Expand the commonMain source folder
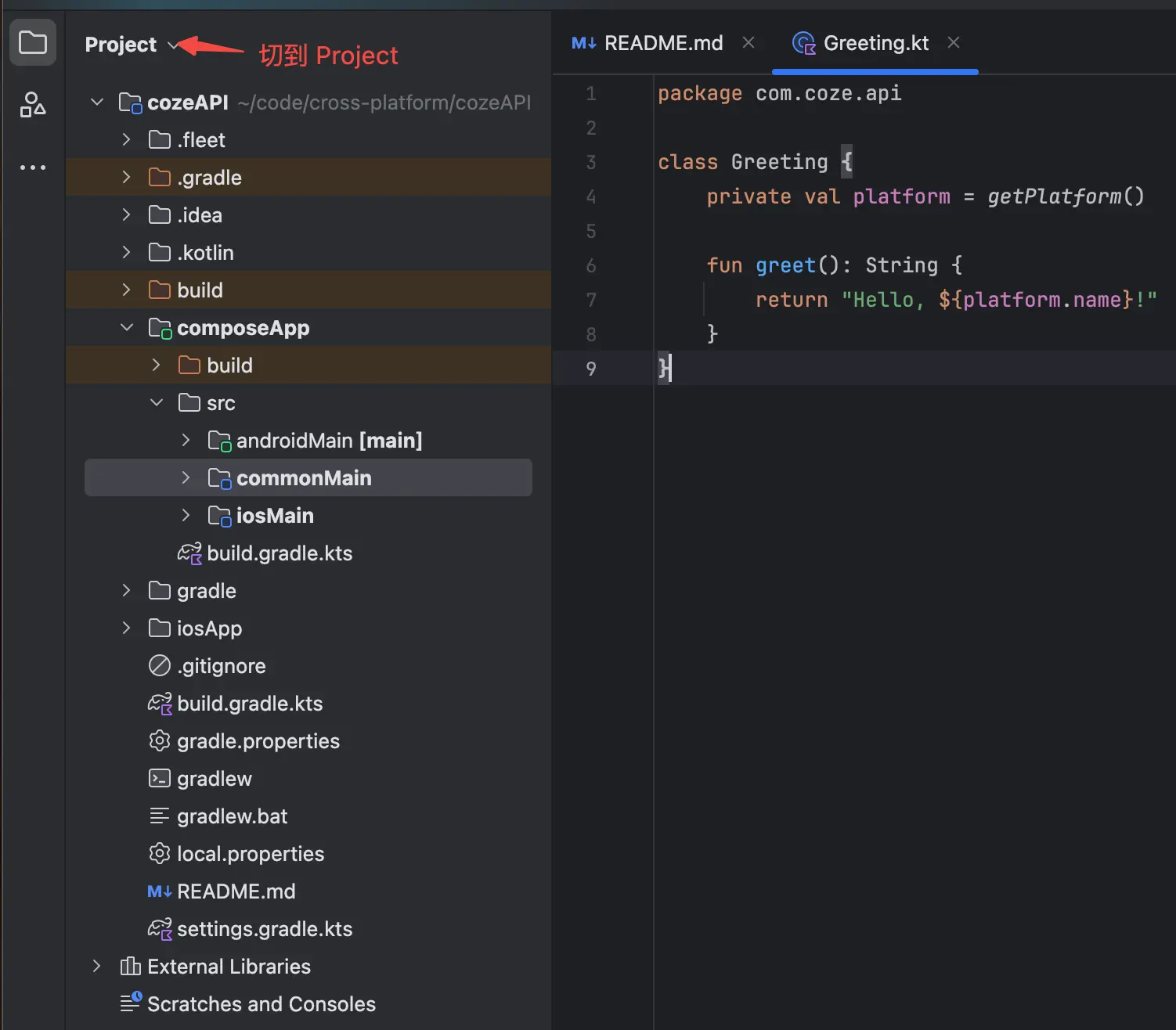Image resolution: width=1176 pixels, height=1030 pixels. pyautogui.click(x=186, y=478)
